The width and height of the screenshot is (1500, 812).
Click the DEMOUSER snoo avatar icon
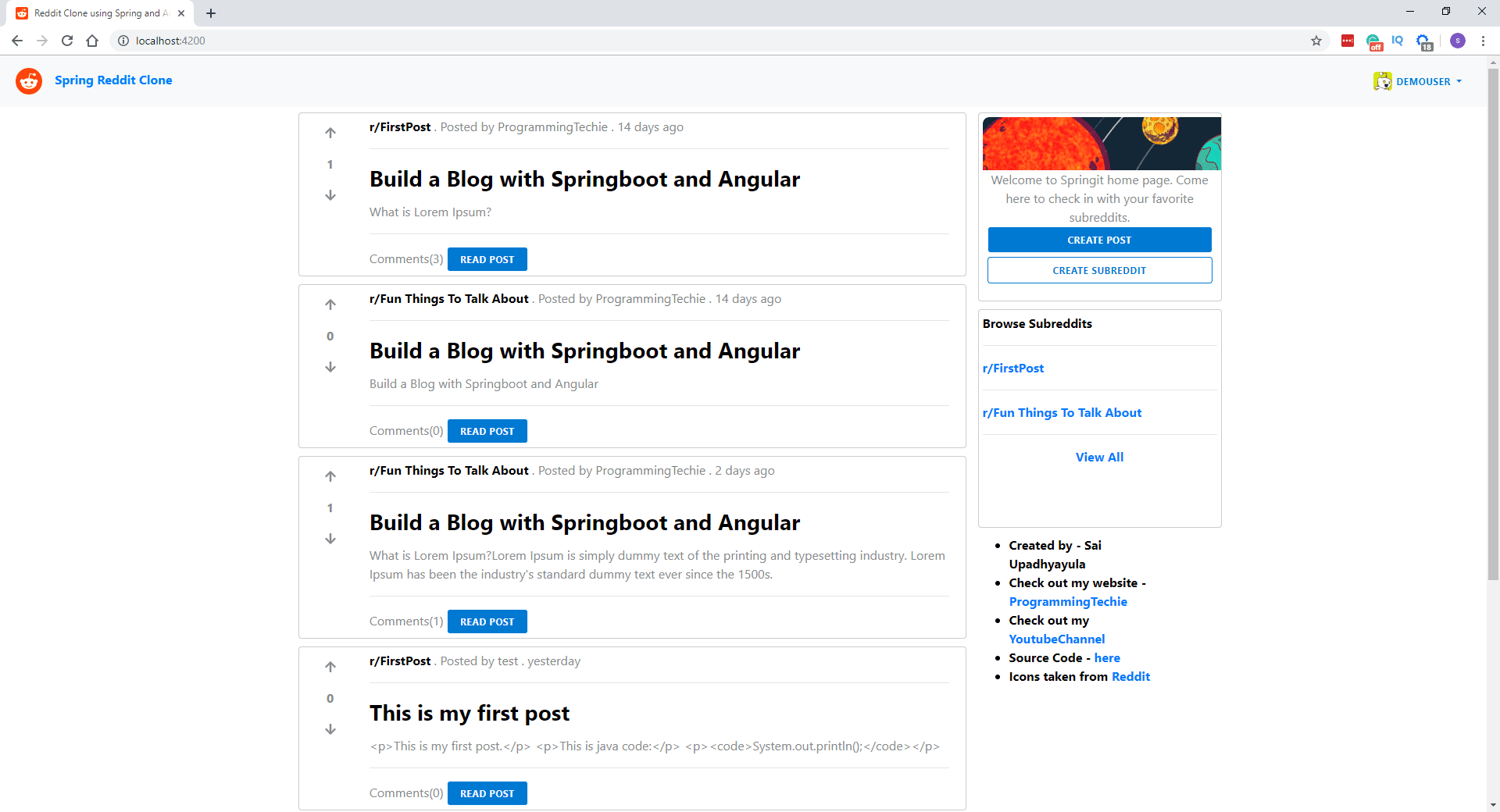tap(1383, 80)
